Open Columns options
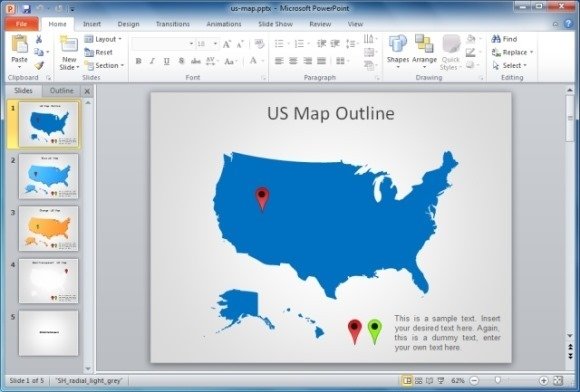Image resolution: width=580 pixels, height=392 pixels. [x=343, y=61]
